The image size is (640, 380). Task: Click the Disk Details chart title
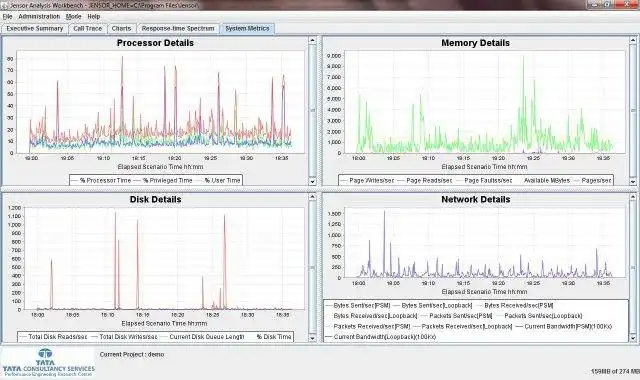click(156, 200)
